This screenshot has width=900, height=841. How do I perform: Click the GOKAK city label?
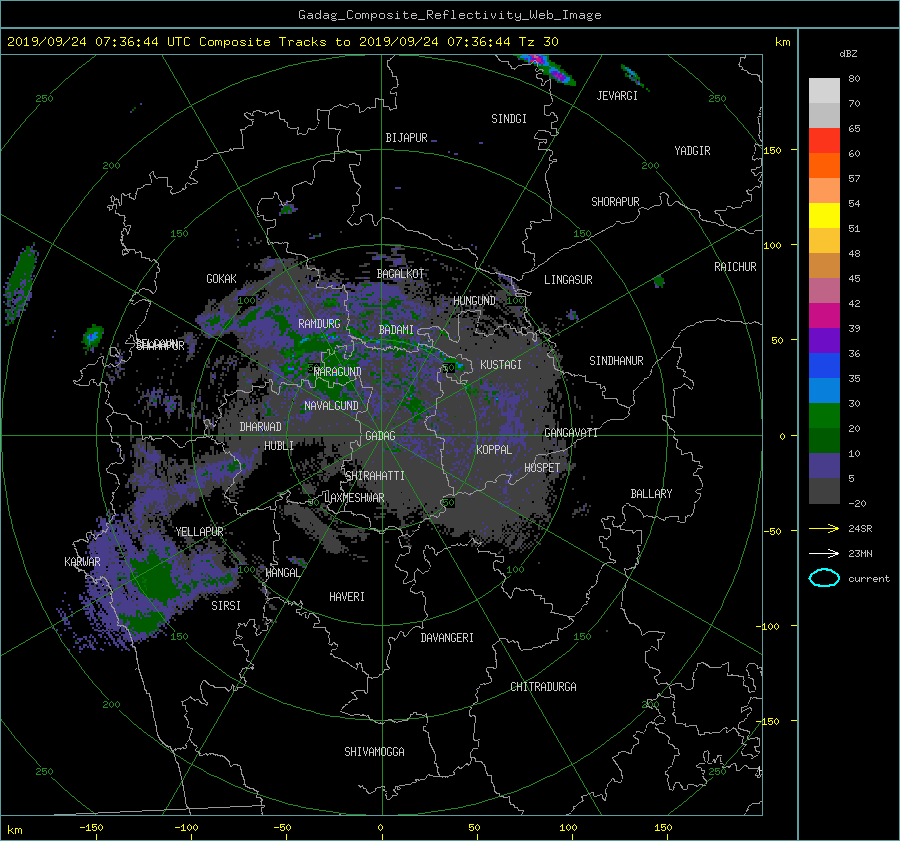click(221, 279)
